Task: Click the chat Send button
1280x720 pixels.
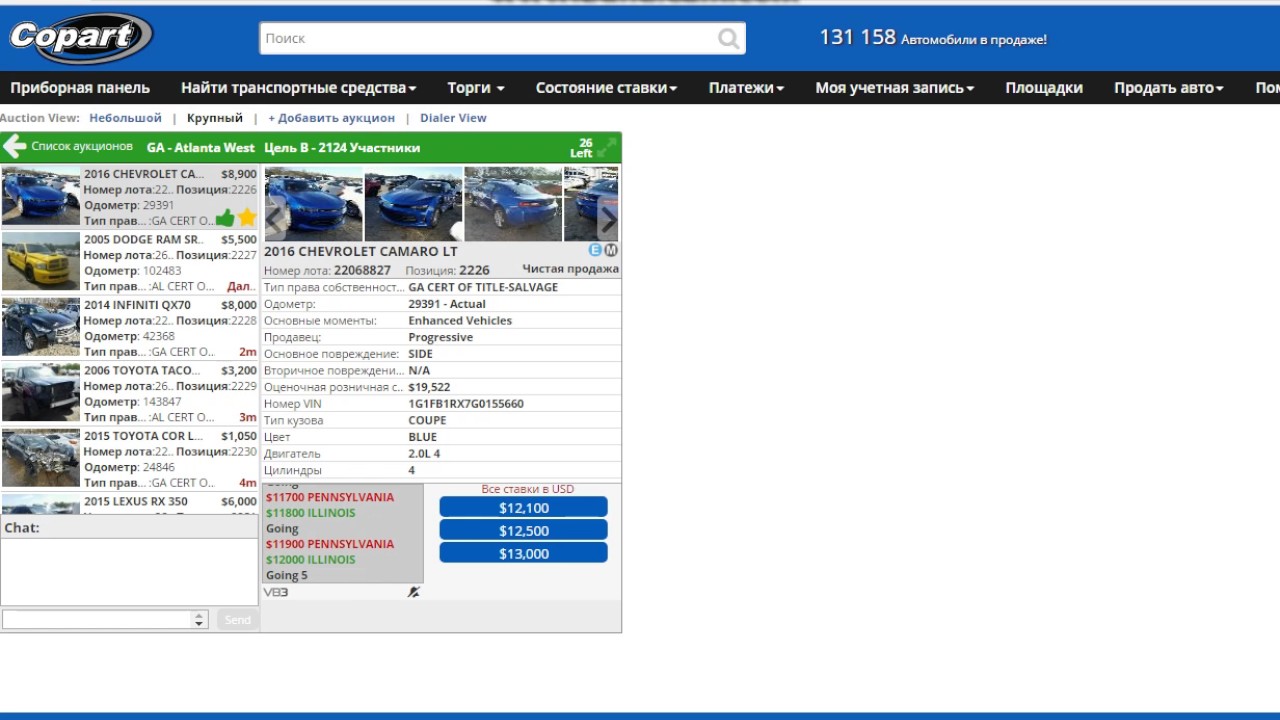Action: tap(238, 620)
